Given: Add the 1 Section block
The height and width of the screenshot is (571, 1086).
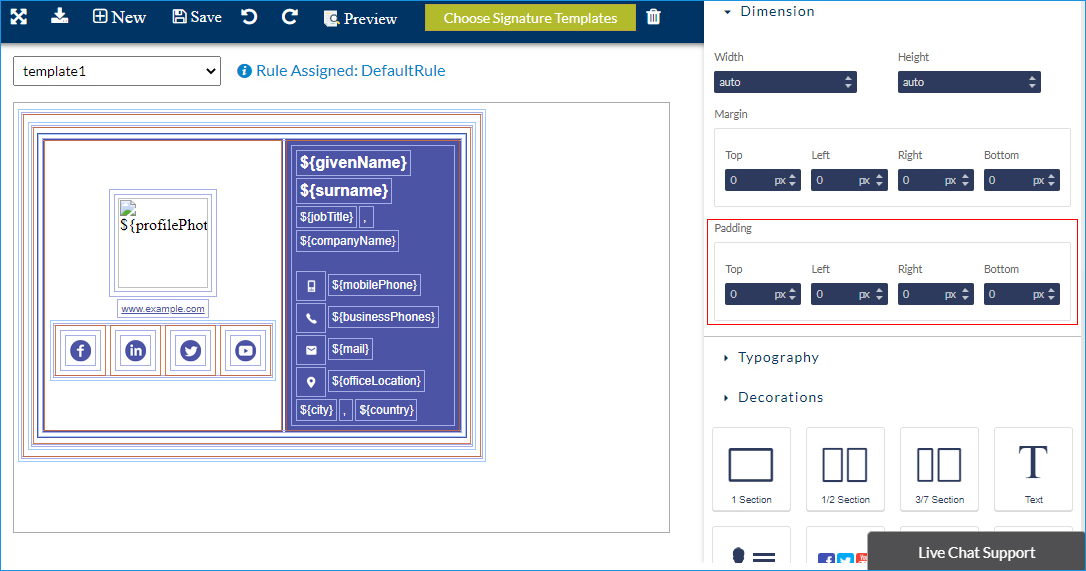Looking at the screenshot, I should (751, 469).
